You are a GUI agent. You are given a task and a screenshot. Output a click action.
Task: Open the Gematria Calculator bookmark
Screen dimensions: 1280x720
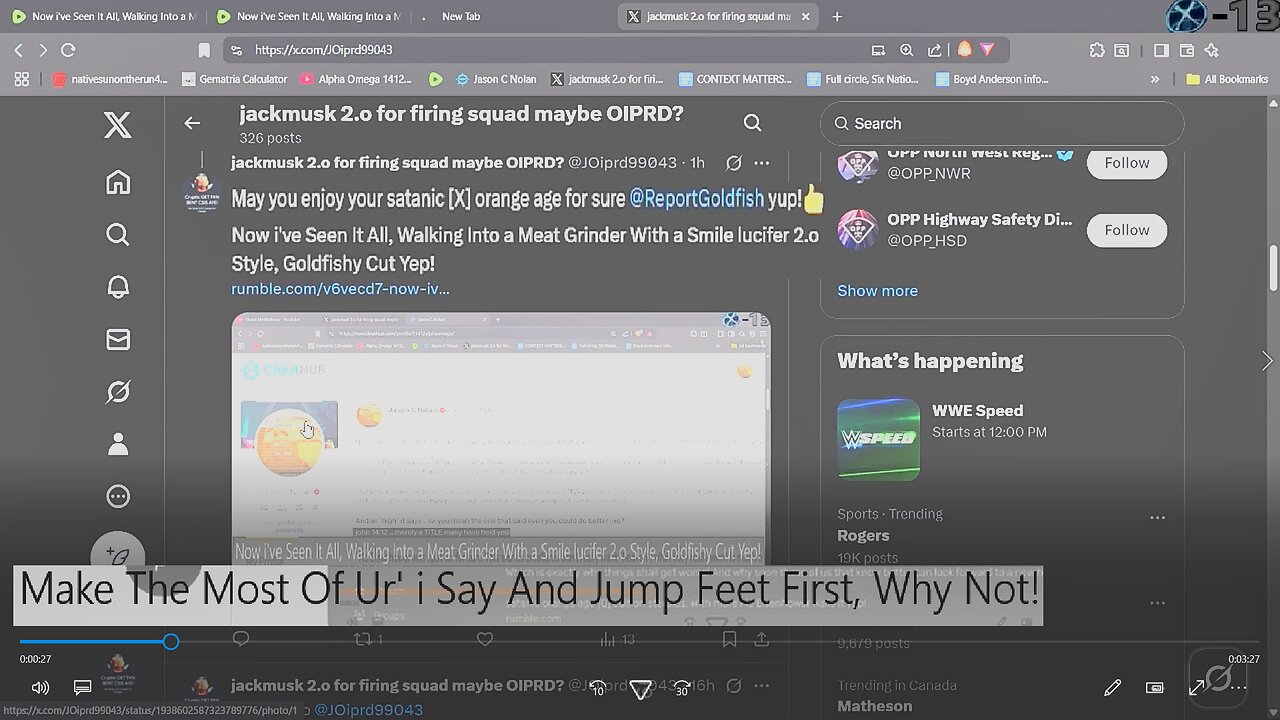coord(235,79)
